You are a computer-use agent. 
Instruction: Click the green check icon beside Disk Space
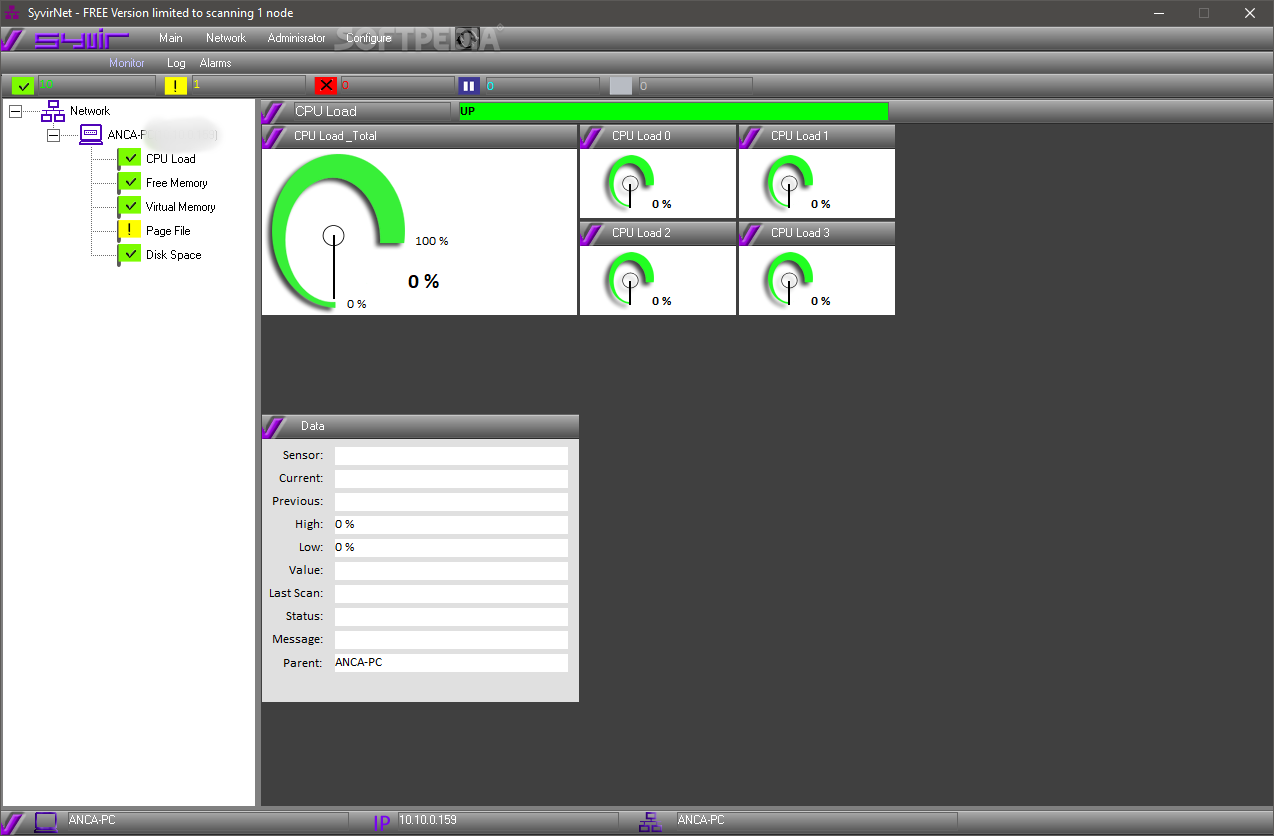click(x=130, y=254)
